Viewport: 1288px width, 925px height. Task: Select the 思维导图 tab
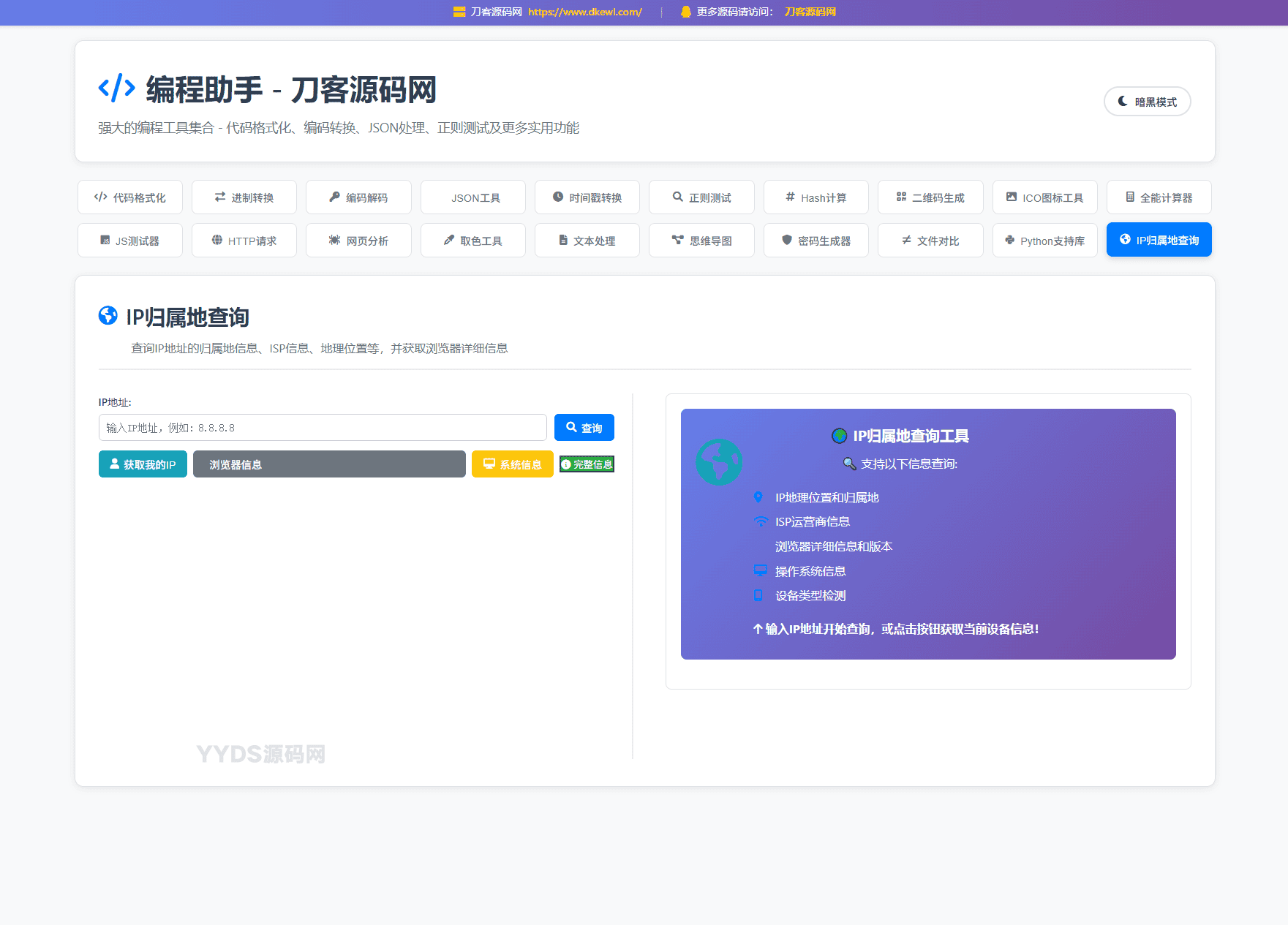[701, 241]
